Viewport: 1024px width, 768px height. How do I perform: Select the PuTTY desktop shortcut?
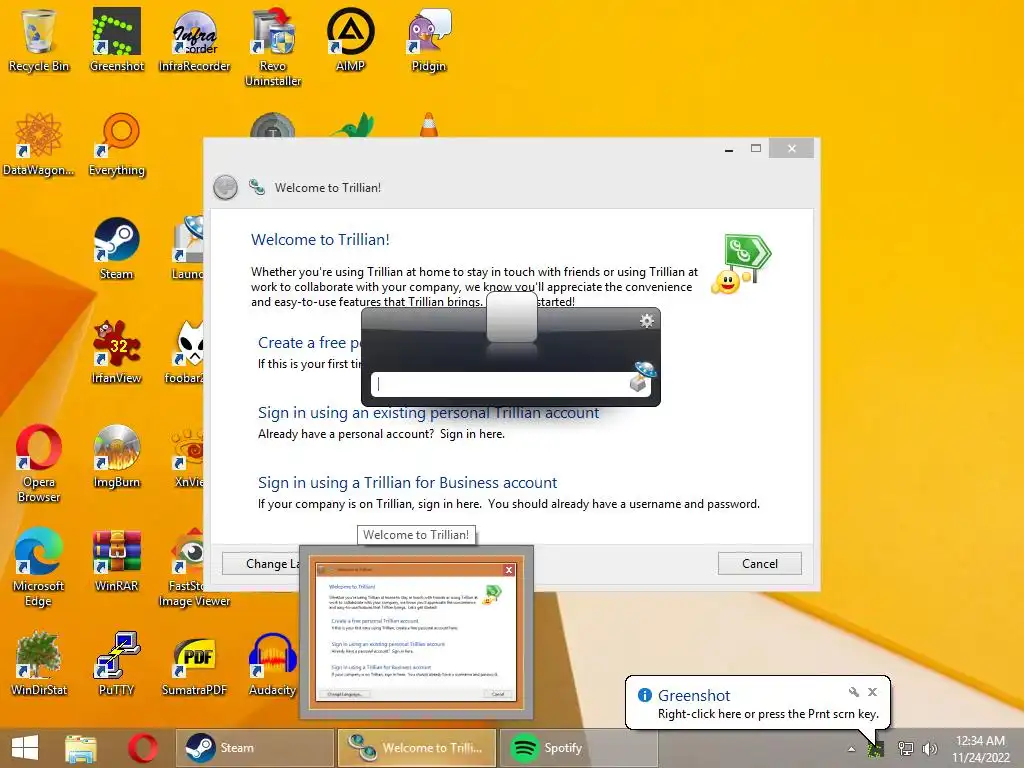(117, 664)
